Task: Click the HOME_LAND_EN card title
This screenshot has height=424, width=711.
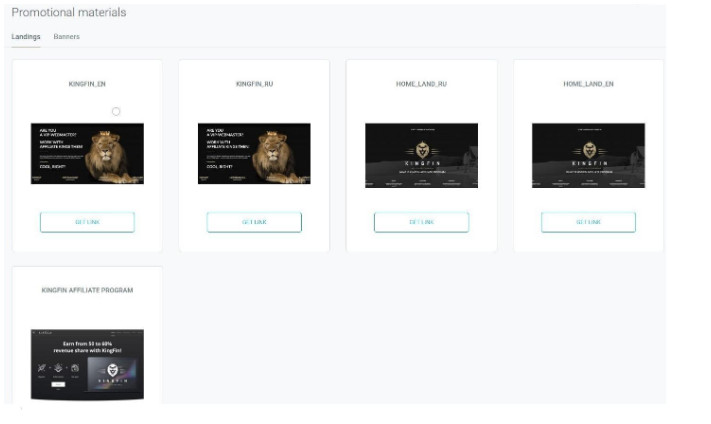Action: [x=588, y=84]
